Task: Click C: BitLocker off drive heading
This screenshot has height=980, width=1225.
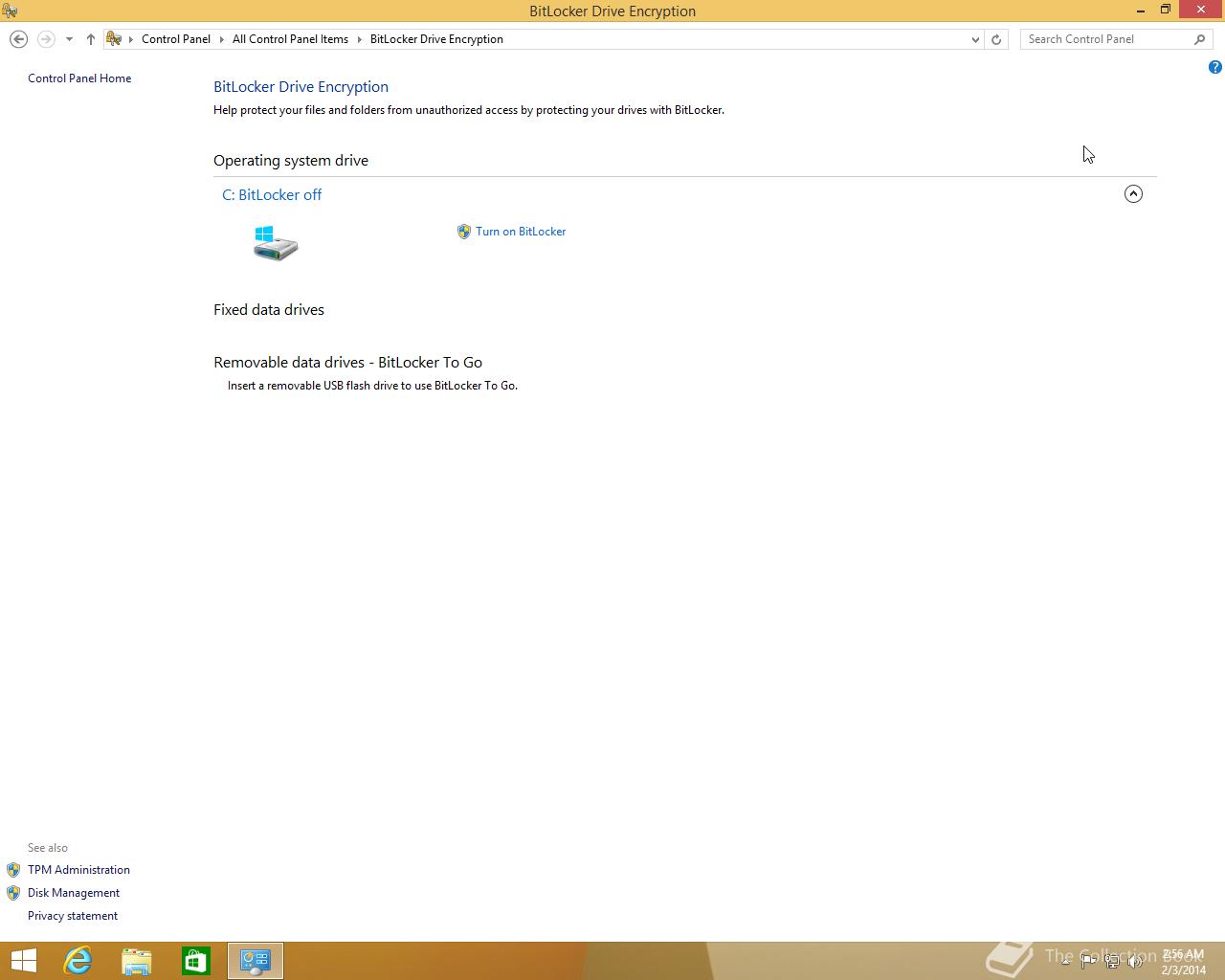Action: [272, 194]
